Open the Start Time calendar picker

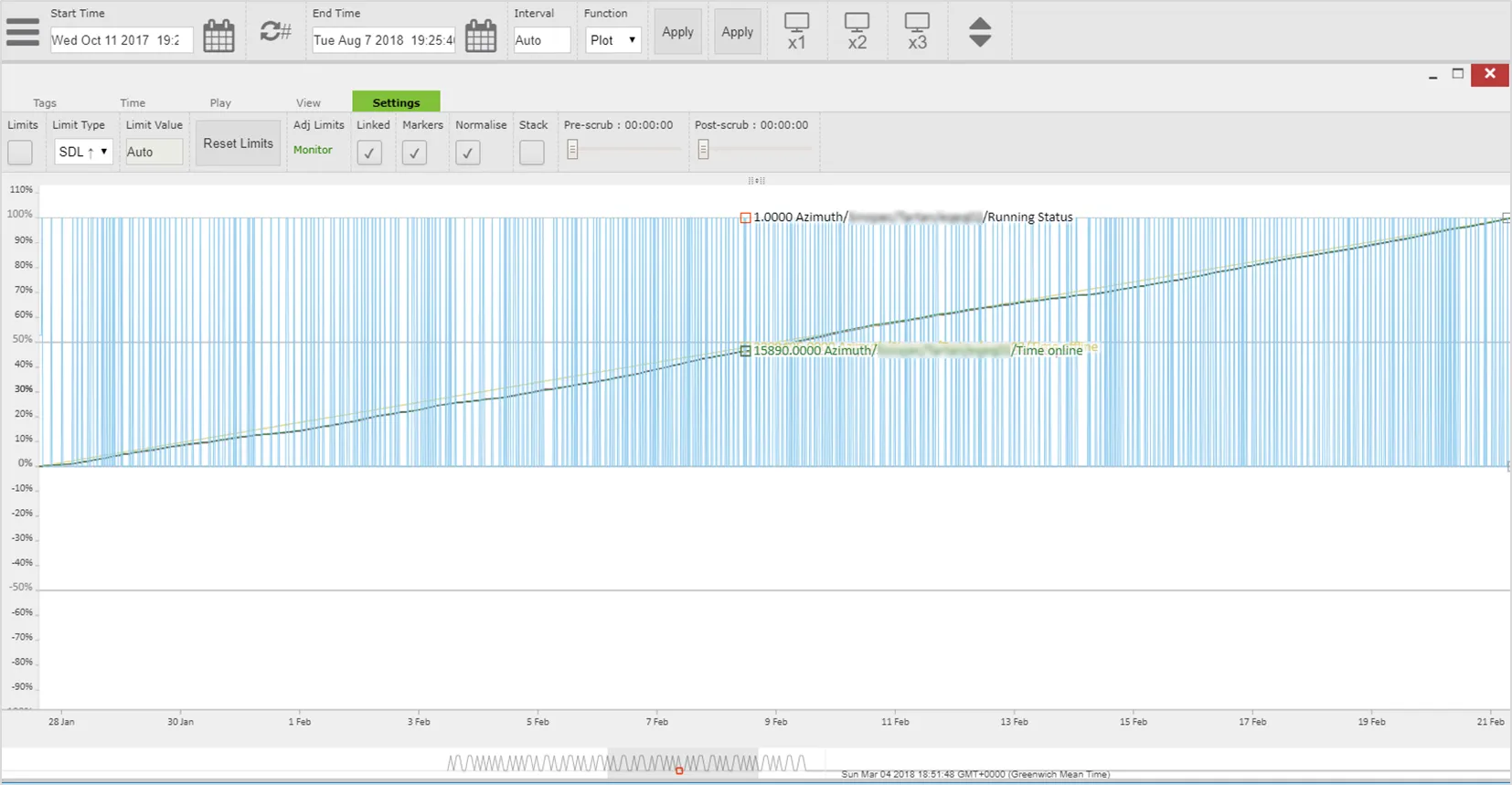[218, 37]
